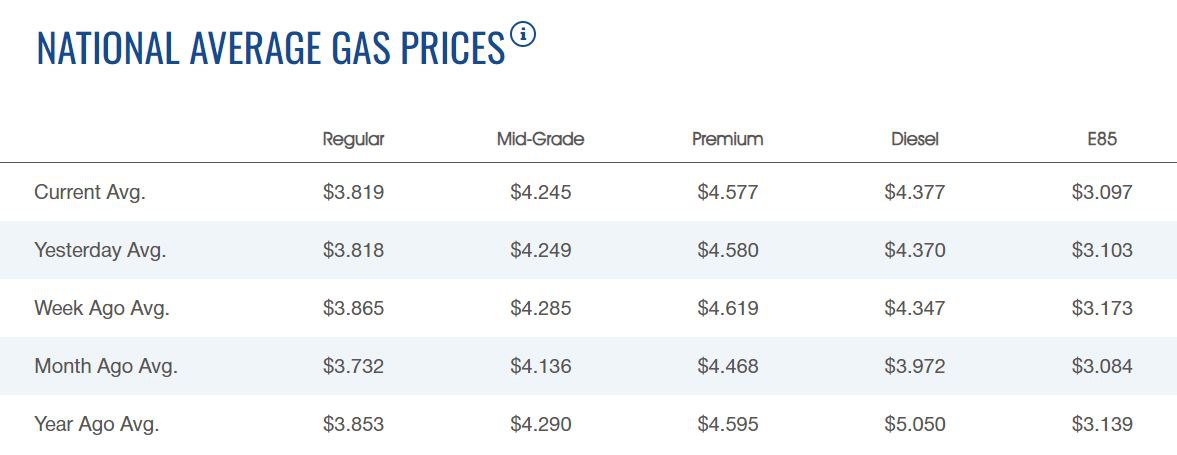Select the Mid-Grade column header
1177x455 pixels.
[x=540, y=139]
